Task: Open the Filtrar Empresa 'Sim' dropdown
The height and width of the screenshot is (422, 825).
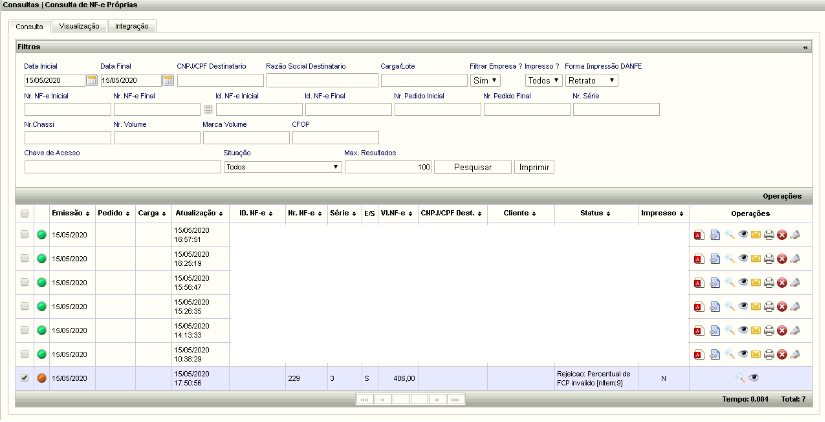Action: [x=485, y=81]
